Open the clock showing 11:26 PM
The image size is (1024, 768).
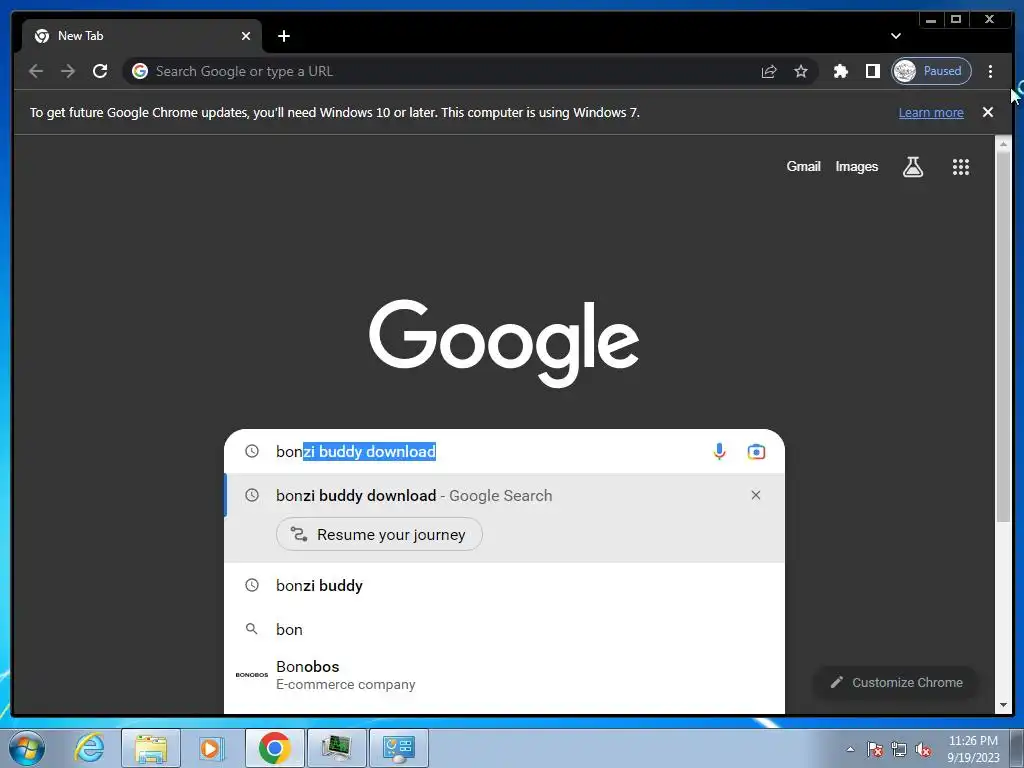point(973,748)
